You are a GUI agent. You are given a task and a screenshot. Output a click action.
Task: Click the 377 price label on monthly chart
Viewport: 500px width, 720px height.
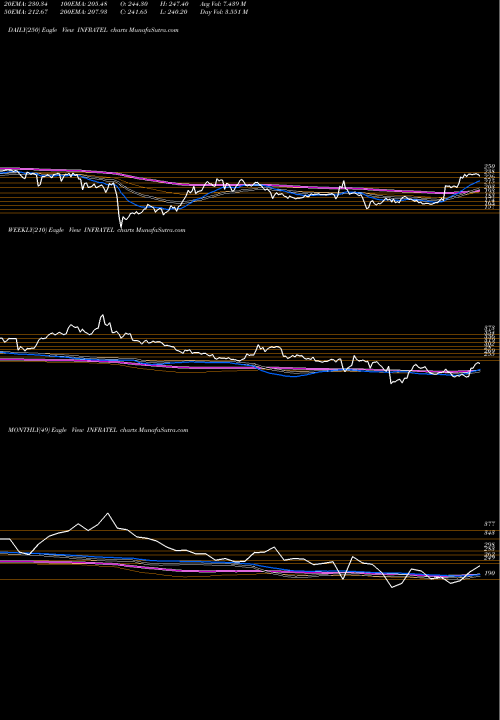(489, 523)
